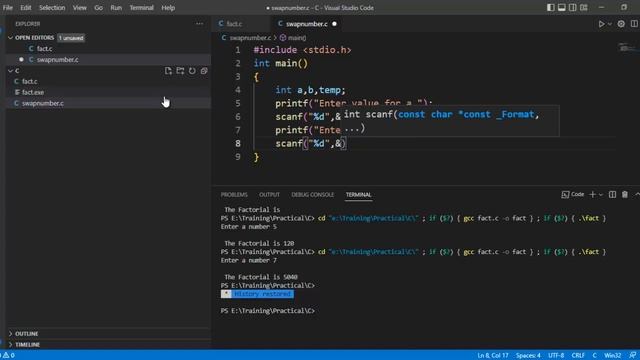
Task: Split the terminal panel
Action: 612,195
